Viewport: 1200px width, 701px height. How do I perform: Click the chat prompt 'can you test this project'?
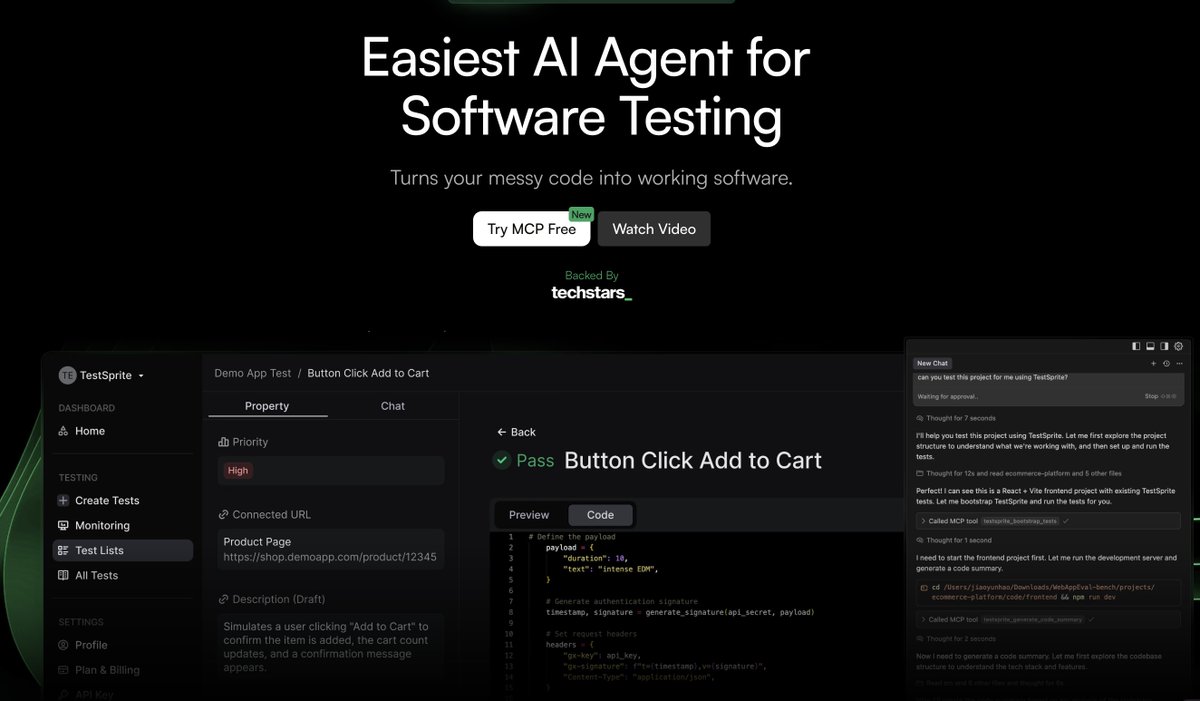pyautogui.click(x=991, y=377)
